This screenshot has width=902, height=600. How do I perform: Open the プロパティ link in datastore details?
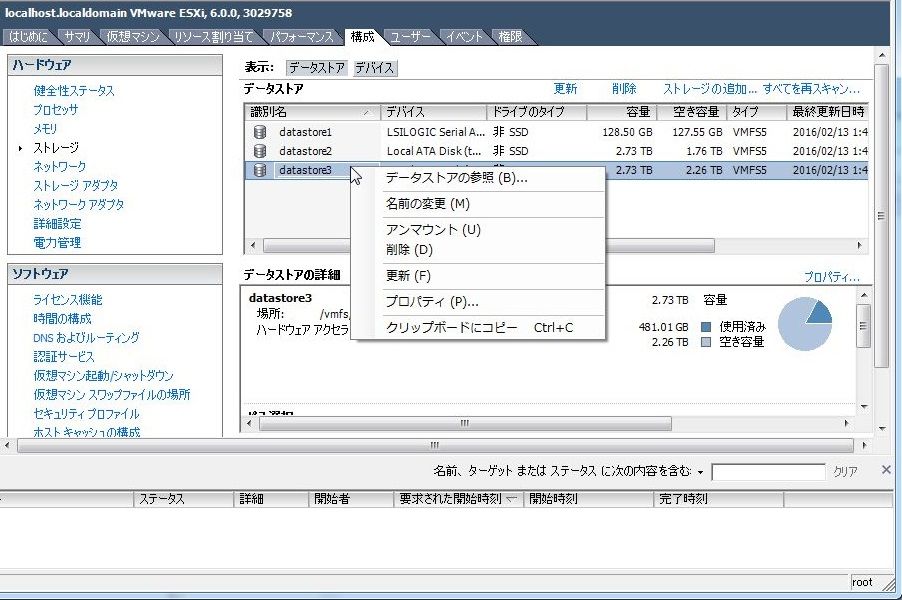[x=832, y=277]
